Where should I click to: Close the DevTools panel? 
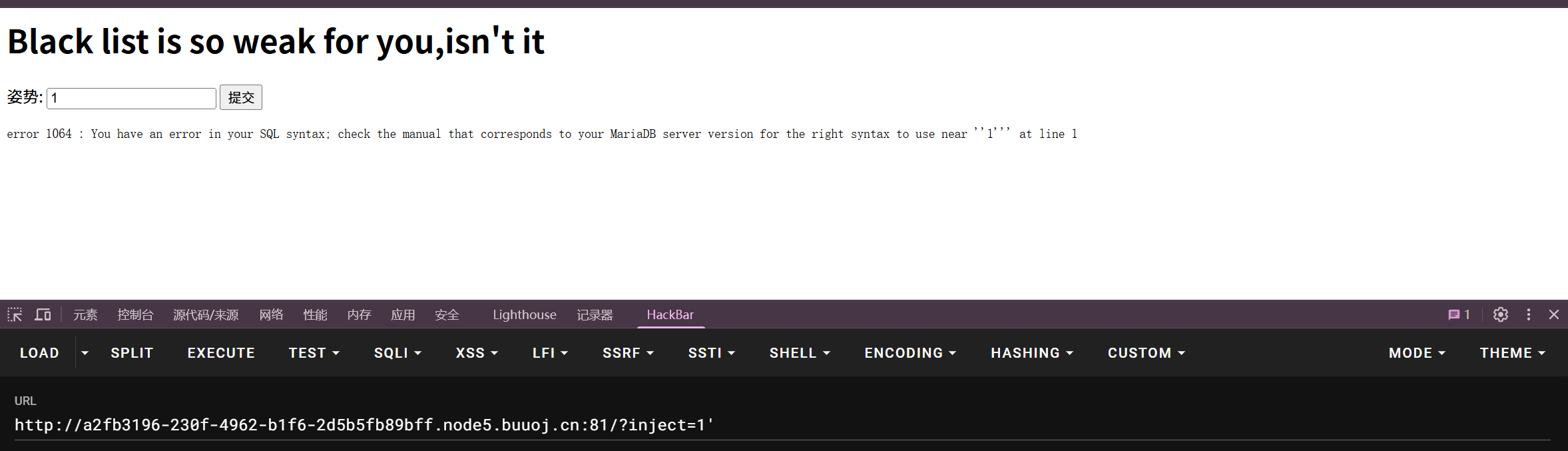pyautogui.click(x=1554, y=314)
